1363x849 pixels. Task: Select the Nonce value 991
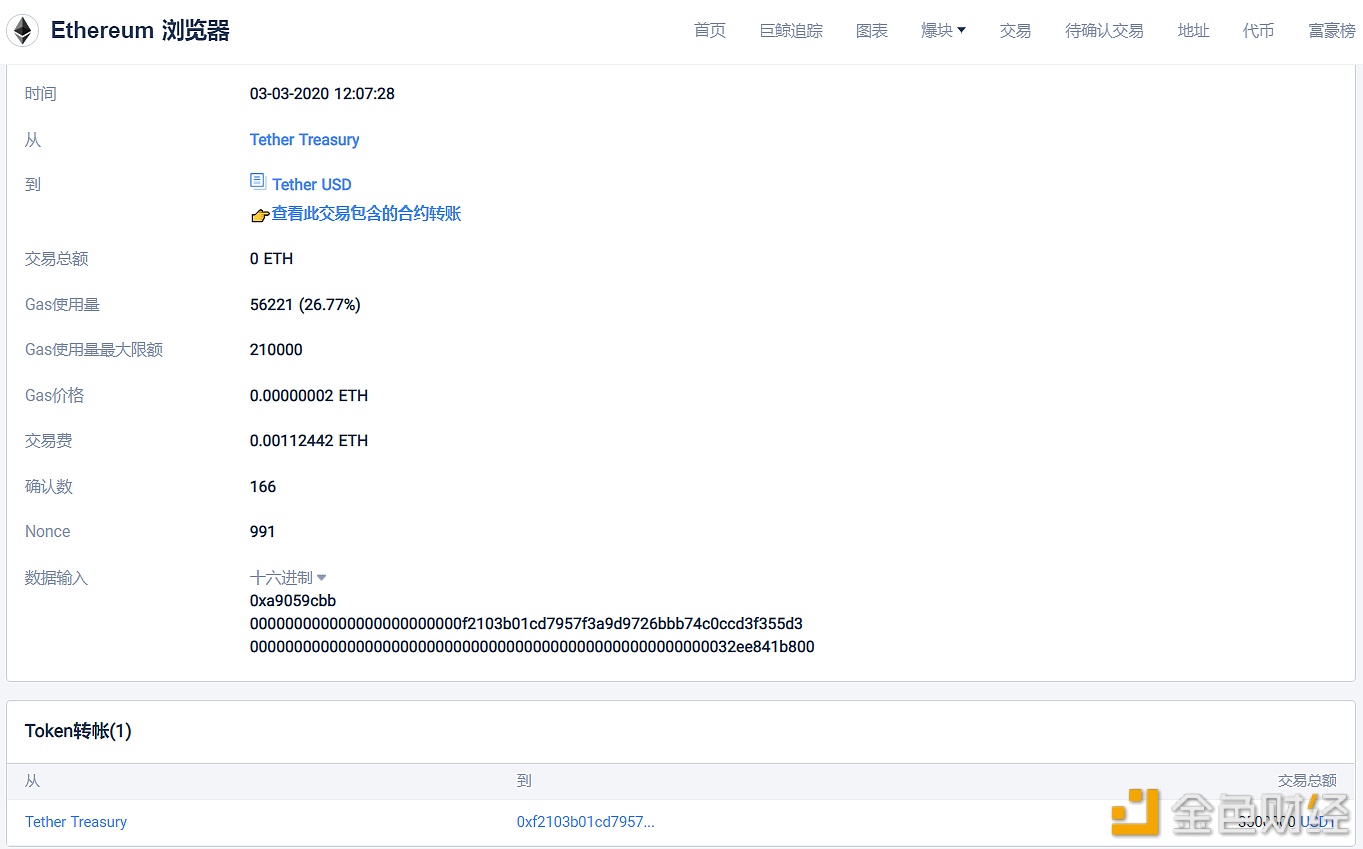click(x=262, y=532)
